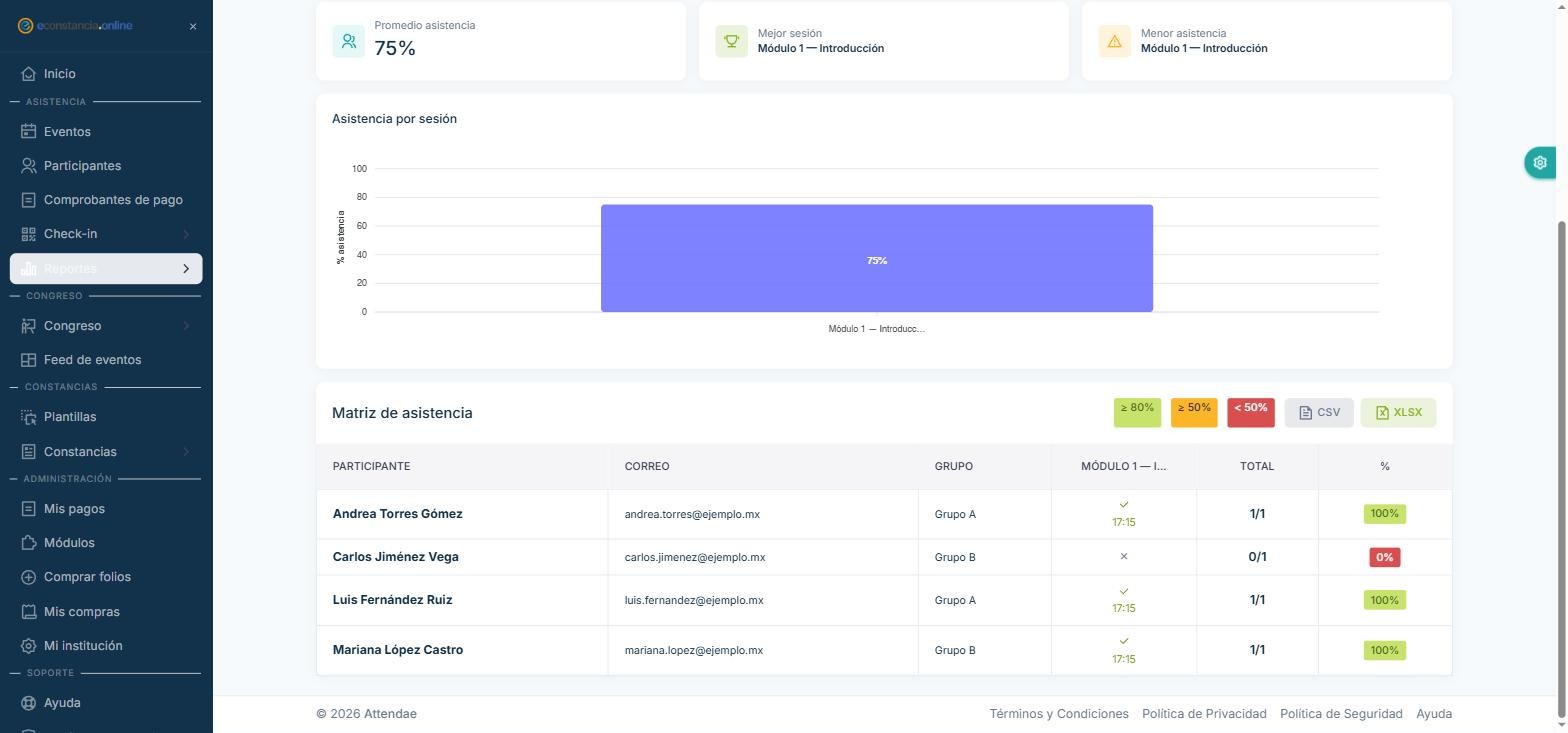The width and height of the screenshot is (1568, 733).
Task: Click the Mi institución gear icon
Action: pos(28,646)
